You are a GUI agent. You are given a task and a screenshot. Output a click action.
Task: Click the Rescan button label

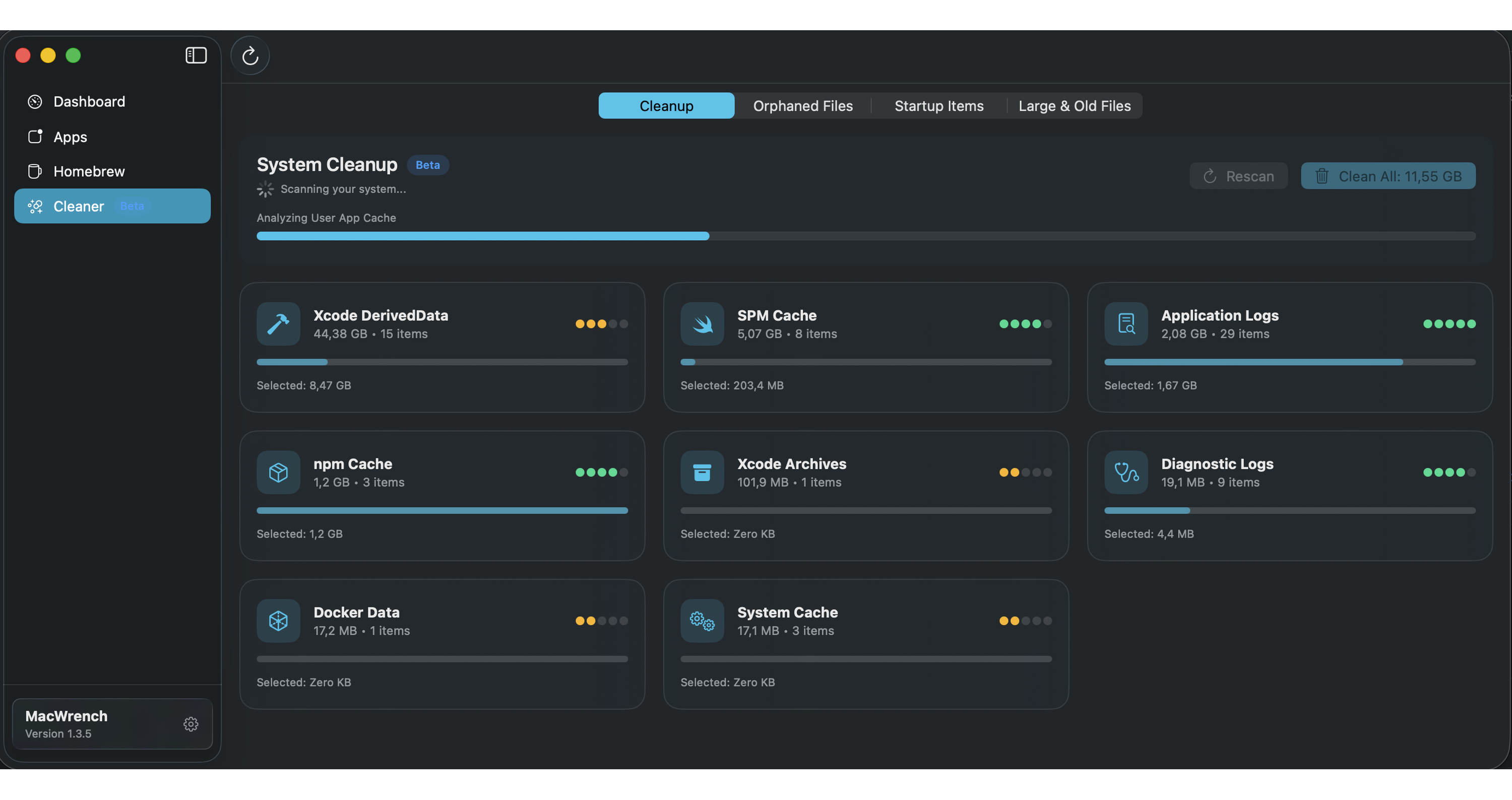coord(1250,176)
